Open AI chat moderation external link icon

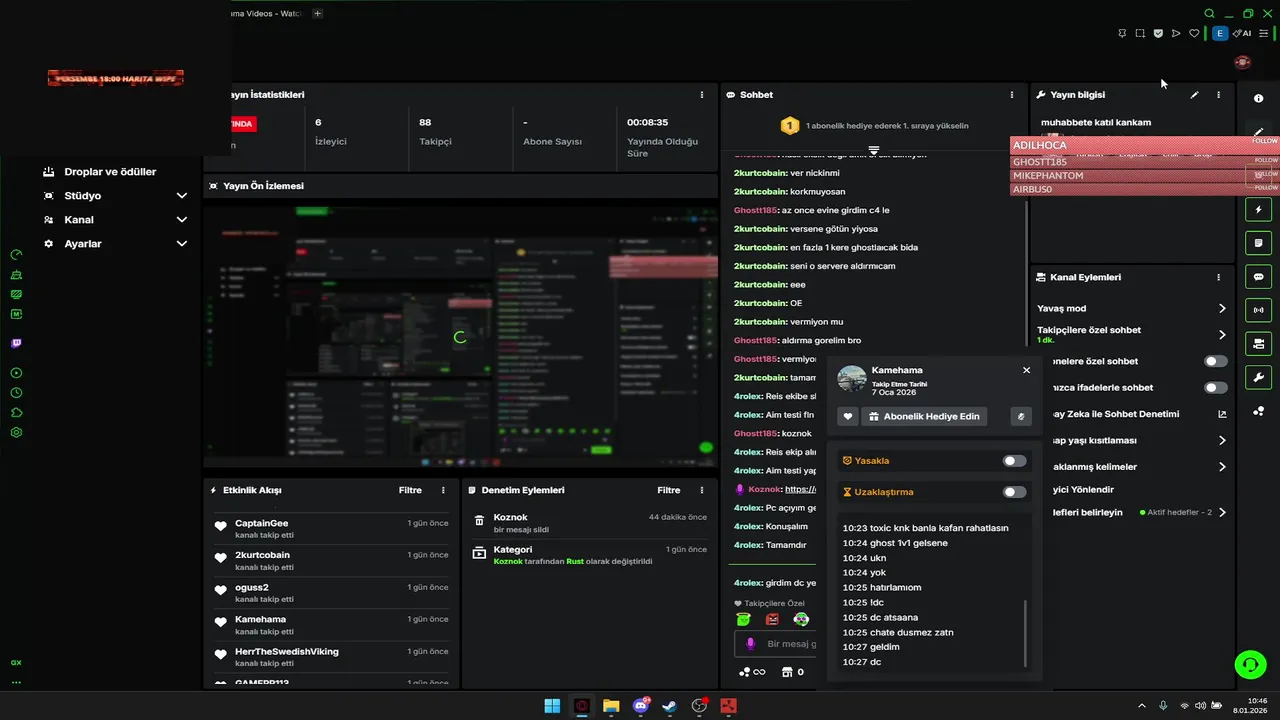click(x=1222, y=414)
